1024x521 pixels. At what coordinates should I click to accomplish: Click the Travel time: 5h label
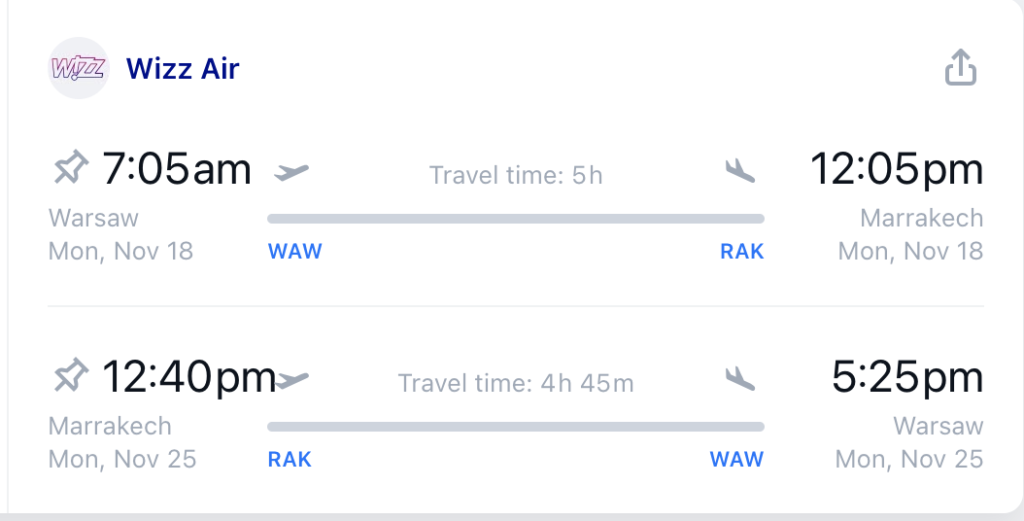[516, 176]
